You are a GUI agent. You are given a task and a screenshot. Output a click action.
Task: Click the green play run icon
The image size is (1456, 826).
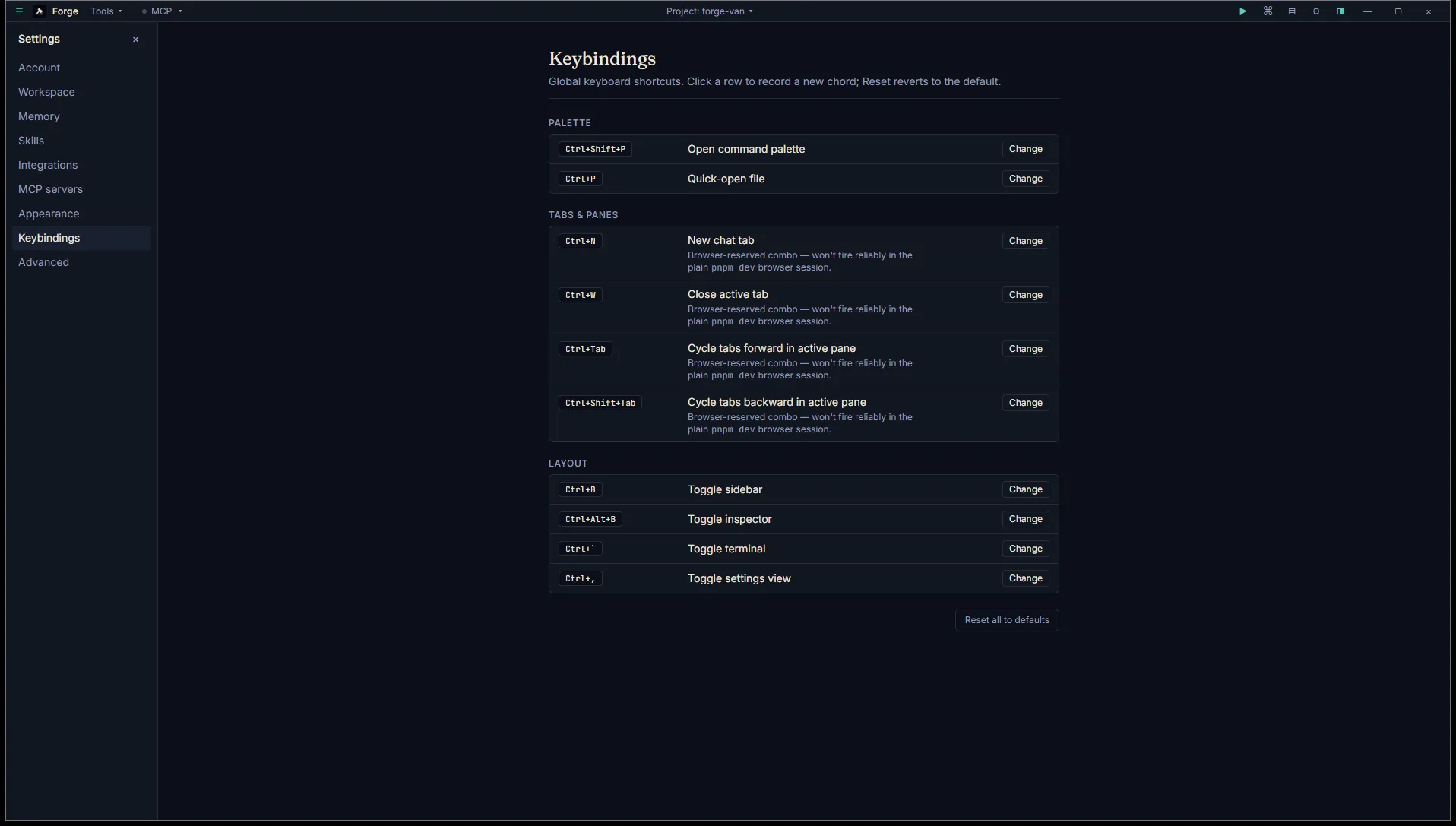click(1242, 11)
